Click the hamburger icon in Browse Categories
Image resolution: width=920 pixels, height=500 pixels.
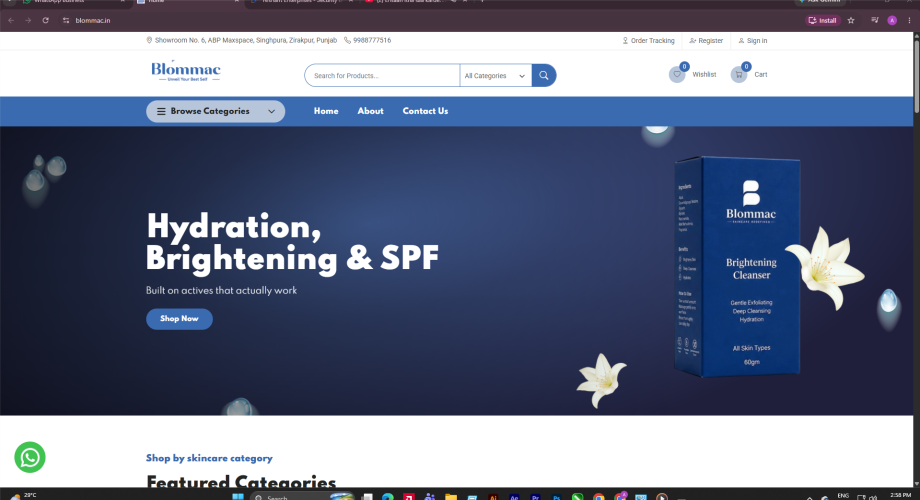[161, 112]
